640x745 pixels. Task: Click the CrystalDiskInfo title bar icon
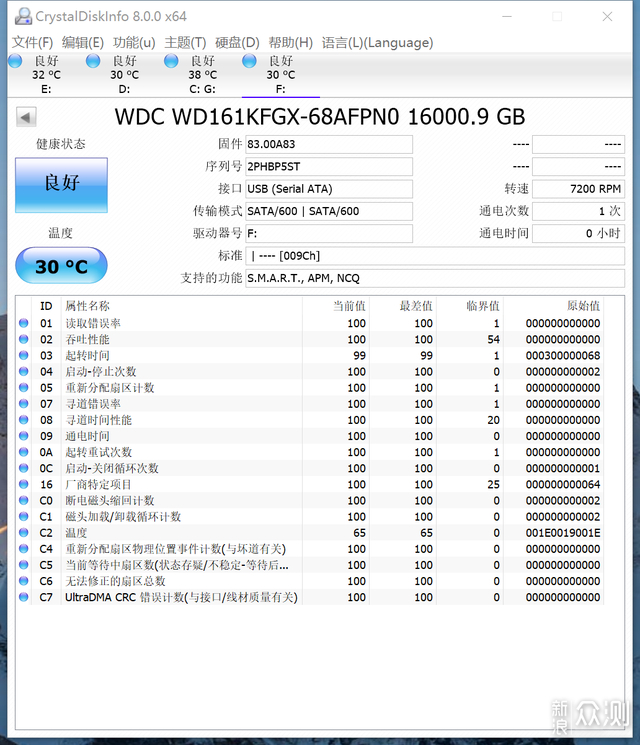23,17
